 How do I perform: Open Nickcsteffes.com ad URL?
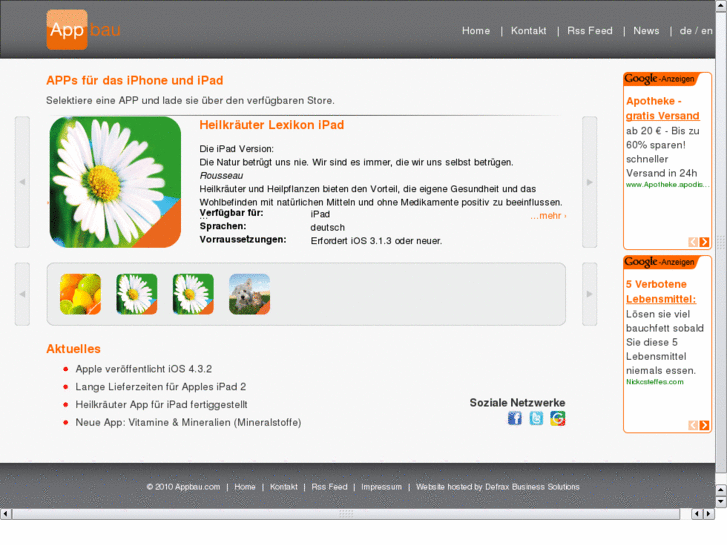(655, 382)
